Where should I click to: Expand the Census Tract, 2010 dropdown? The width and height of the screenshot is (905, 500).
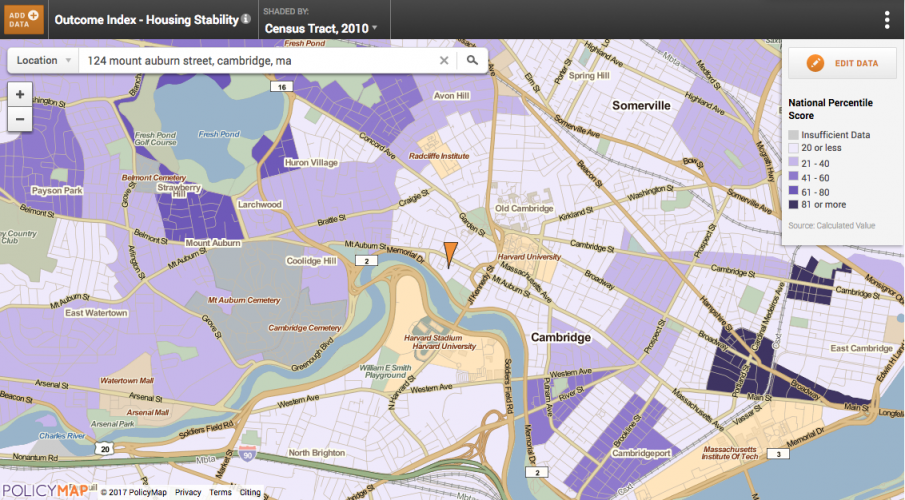[321, 28]
